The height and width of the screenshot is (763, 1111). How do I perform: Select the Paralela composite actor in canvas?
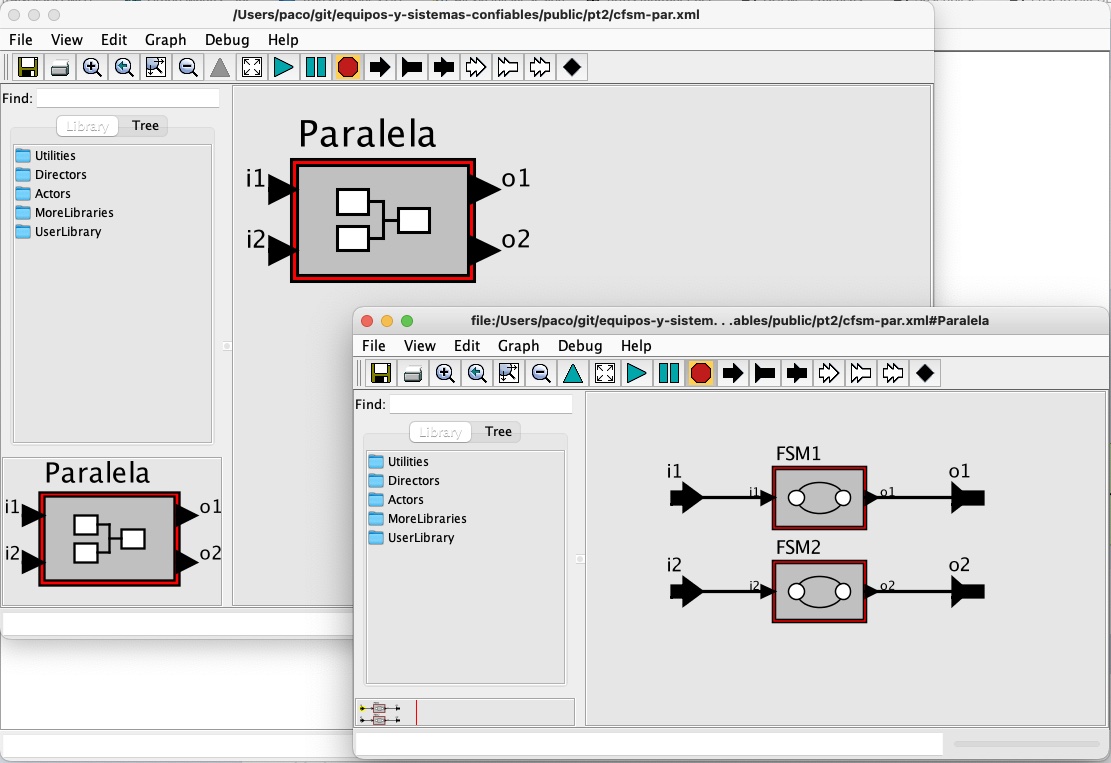tap(383, 220)
